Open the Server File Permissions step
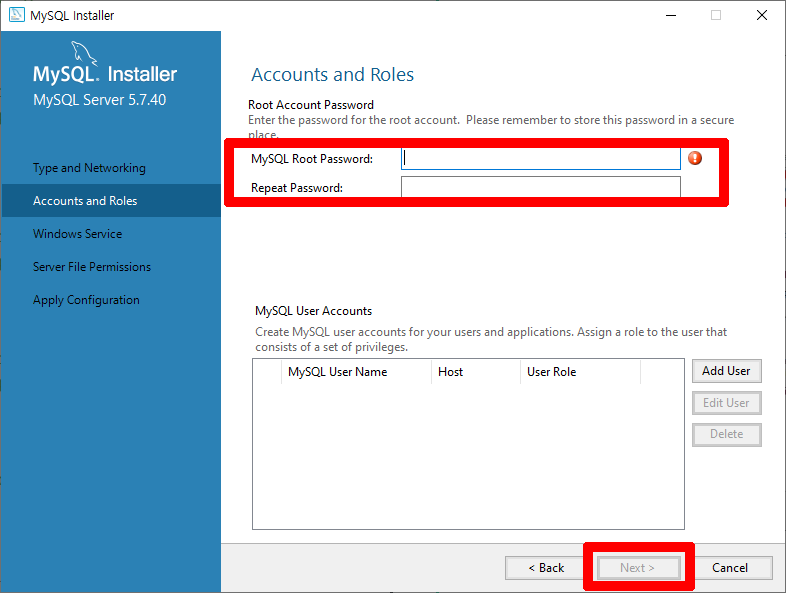Viewport: 786px width, 593px height. point(92,267)
